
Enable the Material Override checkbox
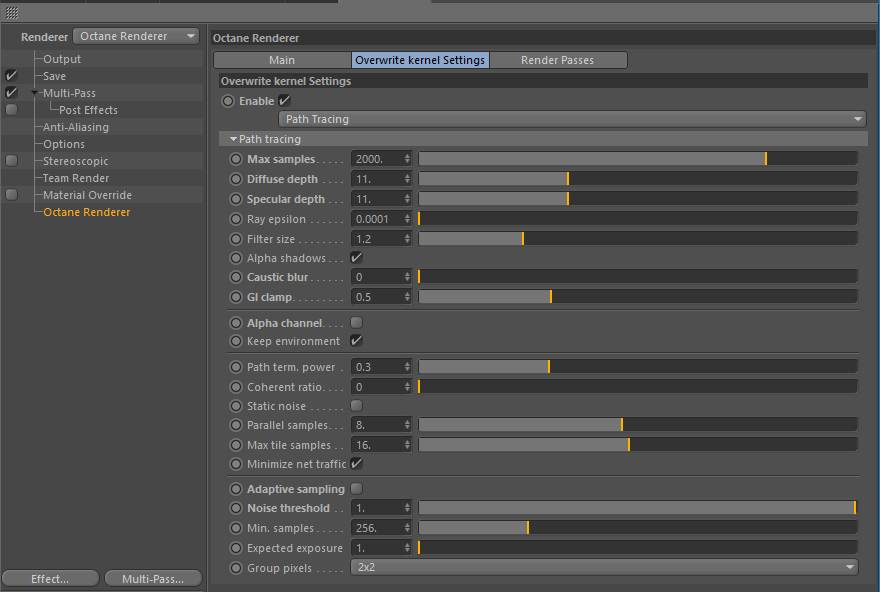[11, 195]
